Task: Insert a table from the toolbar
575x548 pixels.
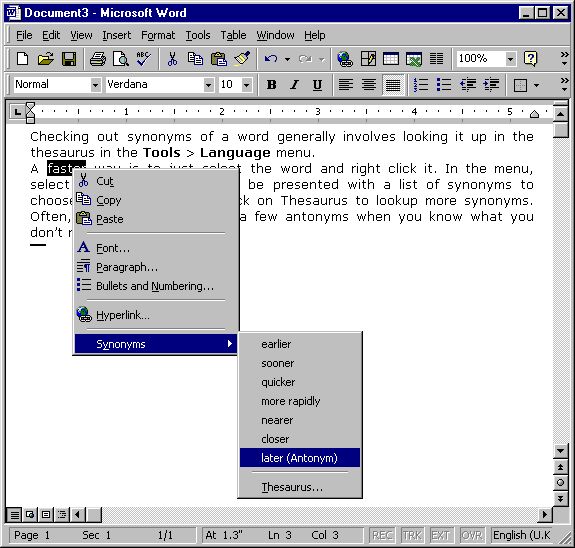Action: (x=391, y=59)
